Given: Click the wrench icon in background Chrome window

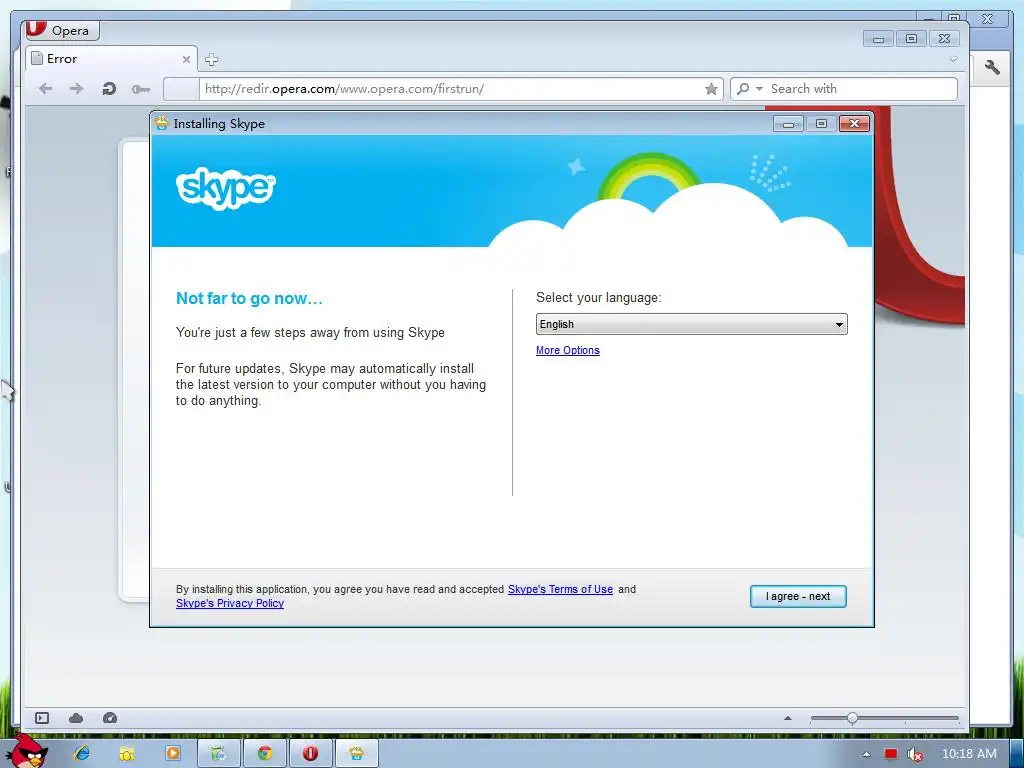Looking at the screenshot, I should pyautogui.click(x=992, y=67).
